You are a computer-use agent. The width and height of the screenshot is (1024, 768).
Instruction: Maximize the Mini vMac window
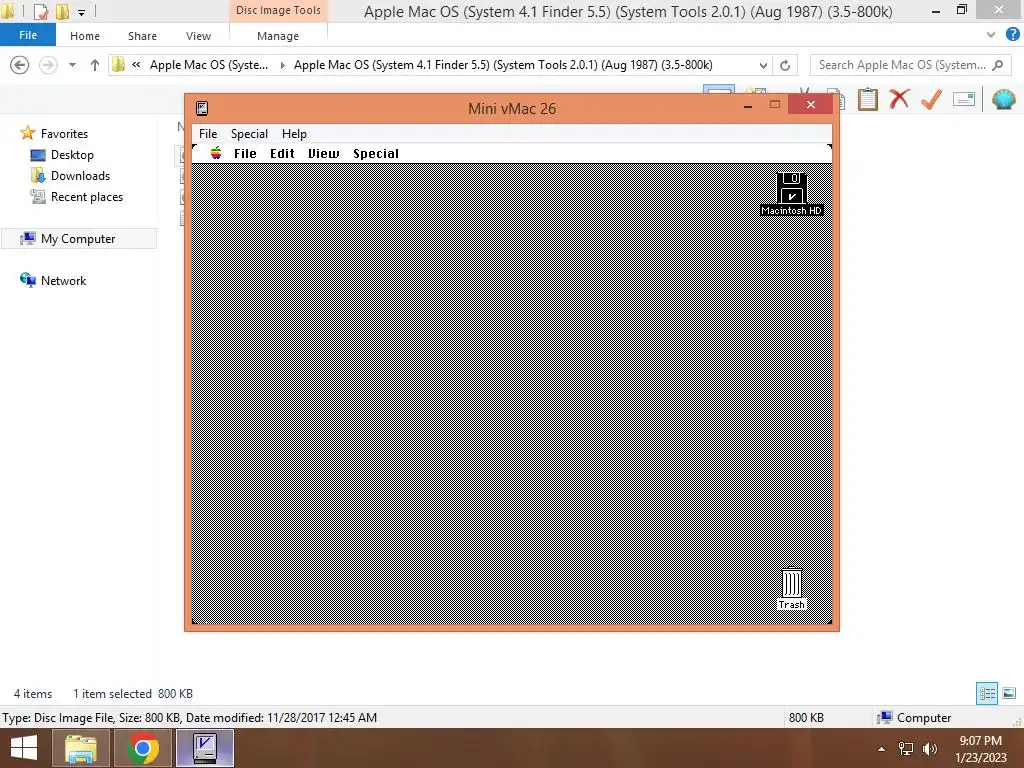[x=775, y=104]
